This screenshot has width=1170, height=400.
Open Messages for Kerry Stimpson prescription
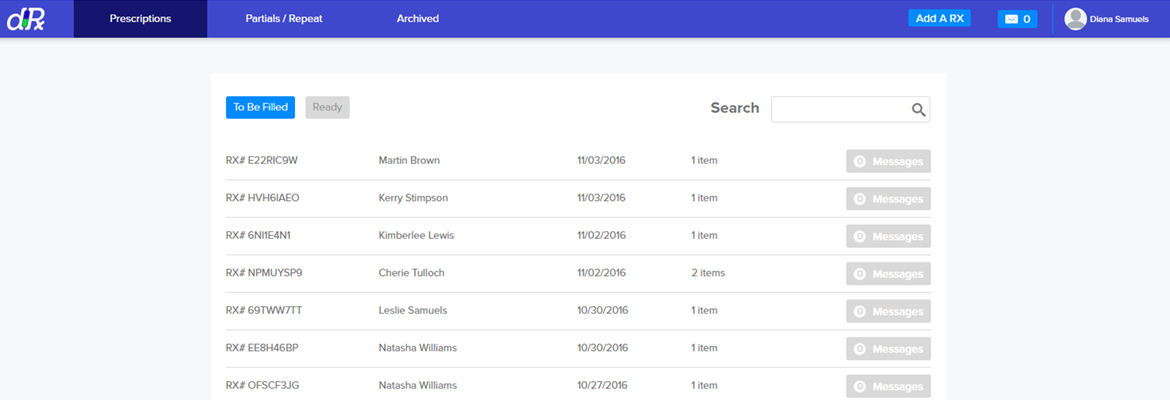[x=888, y=199]
